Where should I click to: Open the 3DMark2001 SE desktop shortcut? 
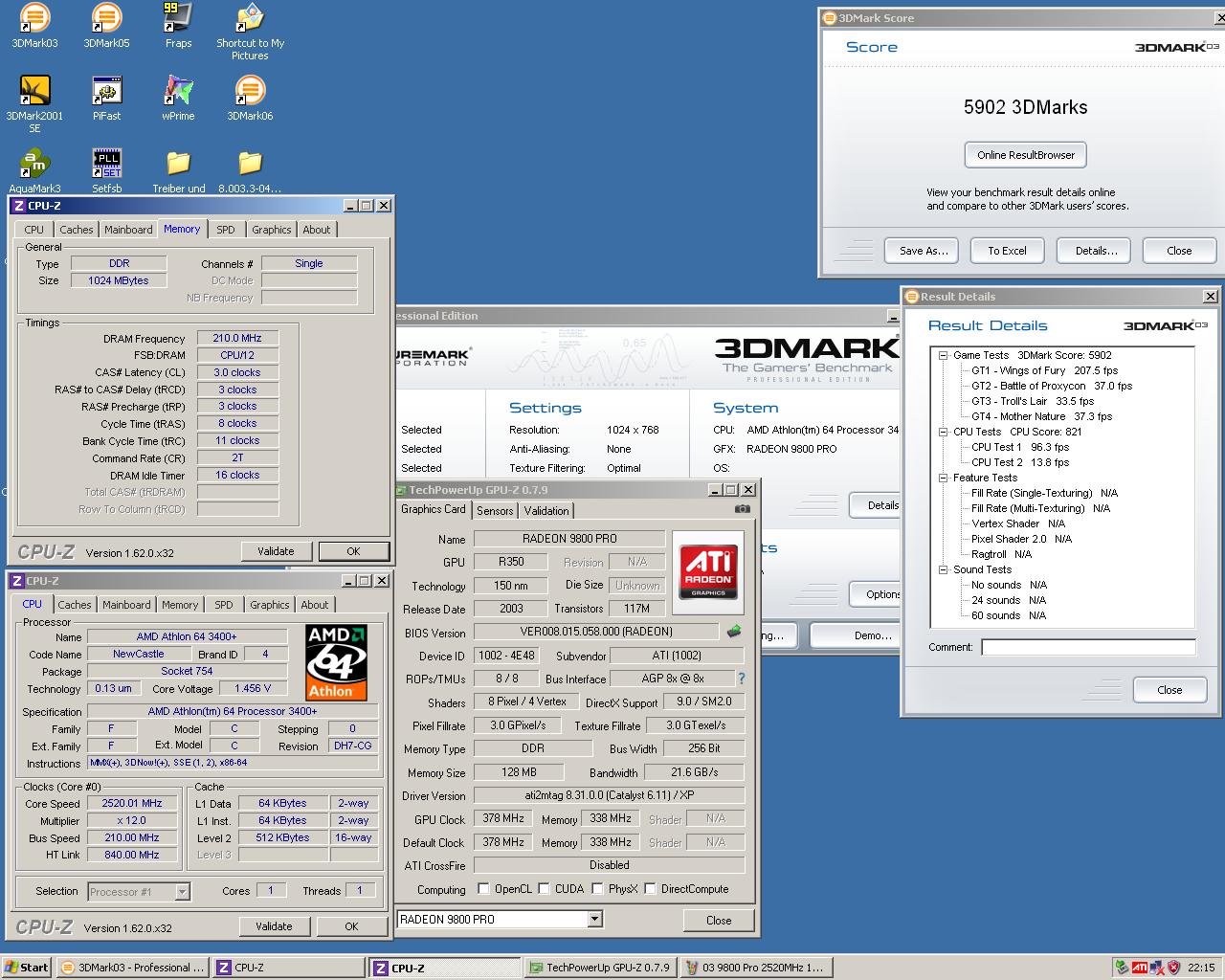[34, 92]
